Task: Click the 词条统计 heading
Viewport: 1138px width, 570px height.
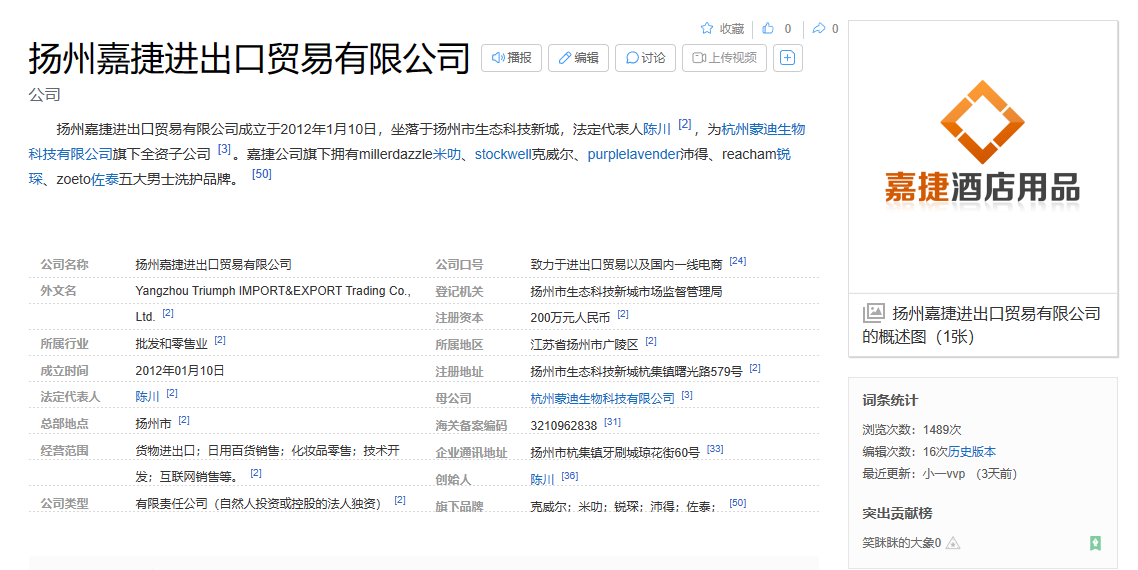Action: click(890, 400)
